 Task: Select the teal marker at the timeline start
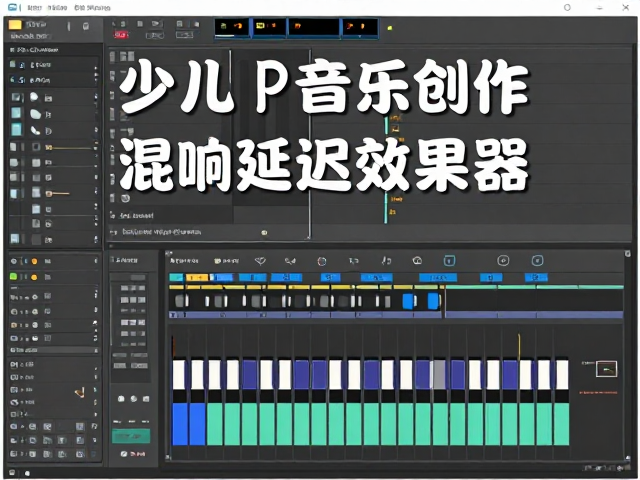pyautogui.click(x=176, y=278)
